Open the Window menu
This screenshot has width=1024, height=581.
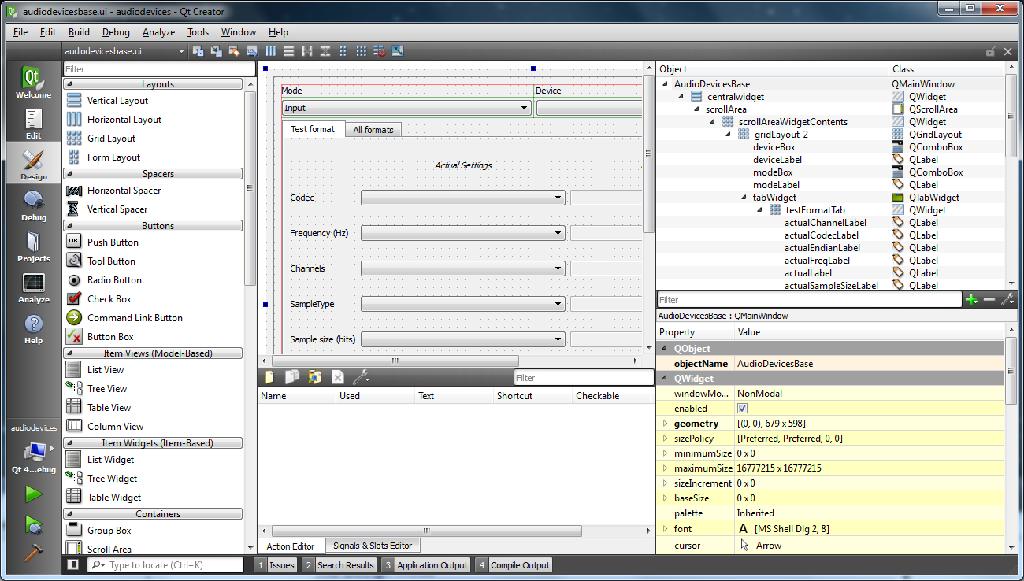click(x=238, y=32)
